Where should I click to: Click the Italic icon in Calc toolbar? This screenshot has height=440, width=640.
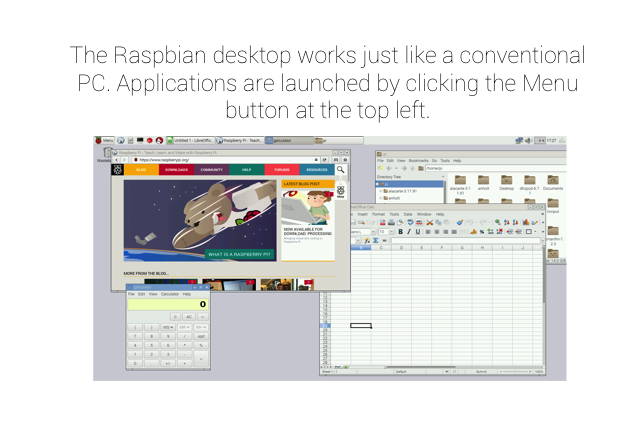[x=409, y=231]
